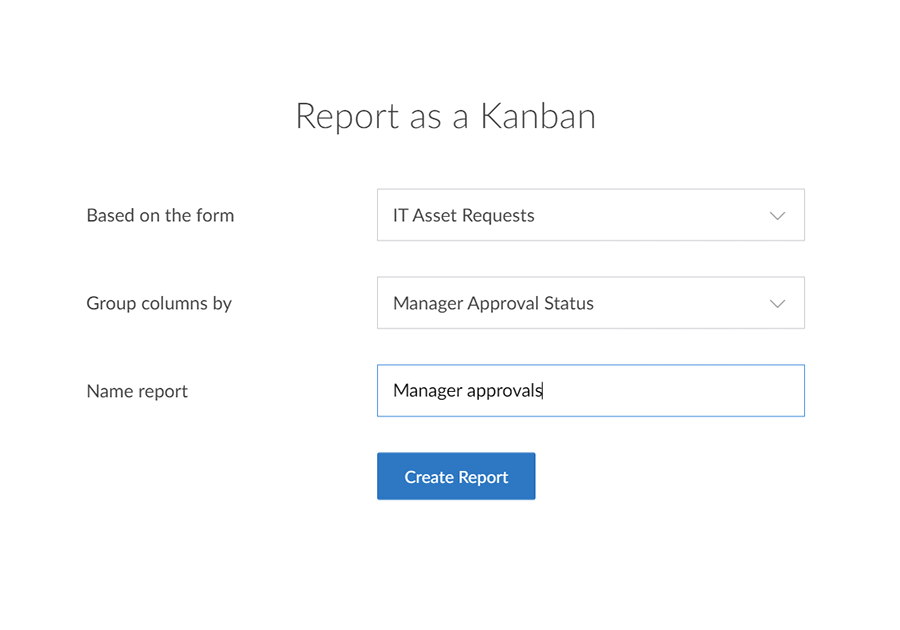The width and height of the screenshot is (900, 630).
Task: Select the 'IT Asset Requests' value text
Action: coord(464,215)
